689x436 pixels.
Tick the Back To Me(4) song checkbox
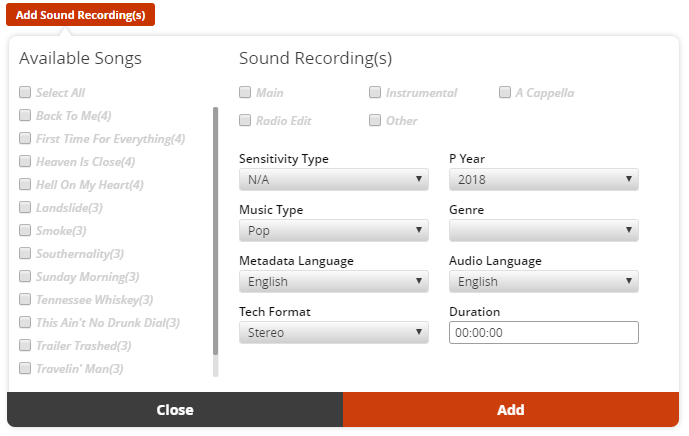click(25, 115)
